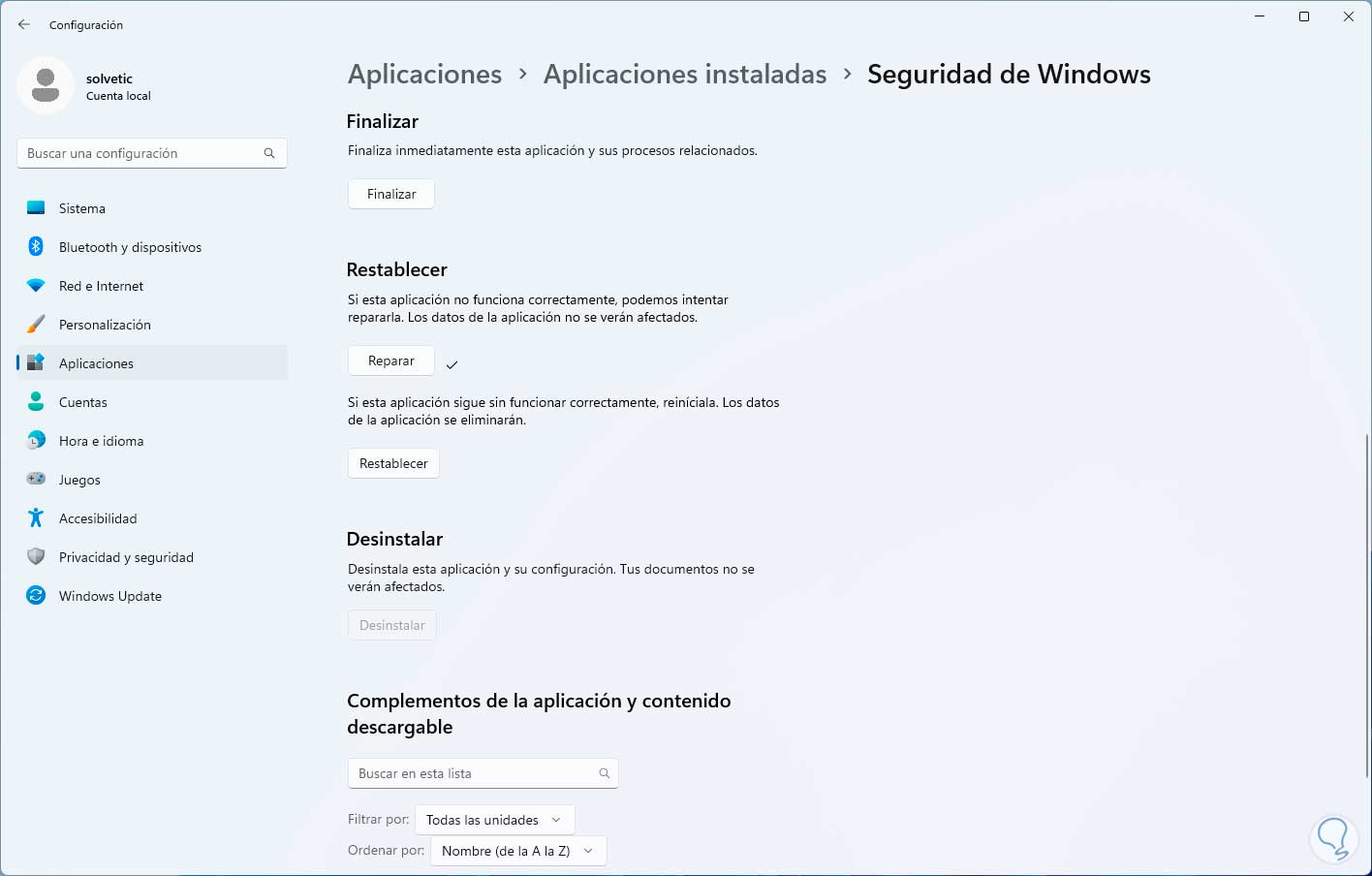Image resolution: width=1372 pixels, height=876 pixels.
Task: Click the solvetic account name
Action: coord(109,78)
